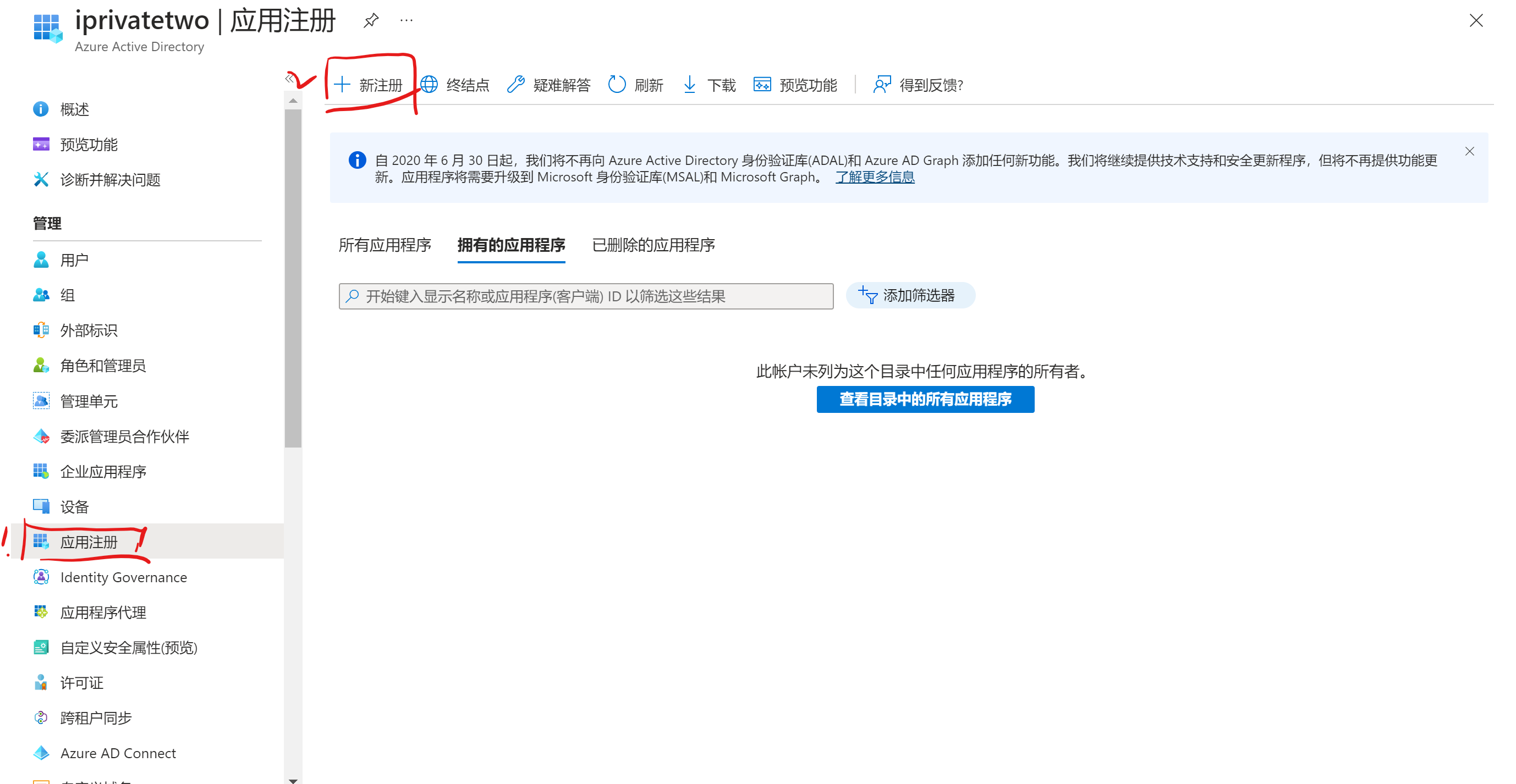Click the Identity Governance icon
This screenshot has width=1516, height=784.
pos(41,577)
